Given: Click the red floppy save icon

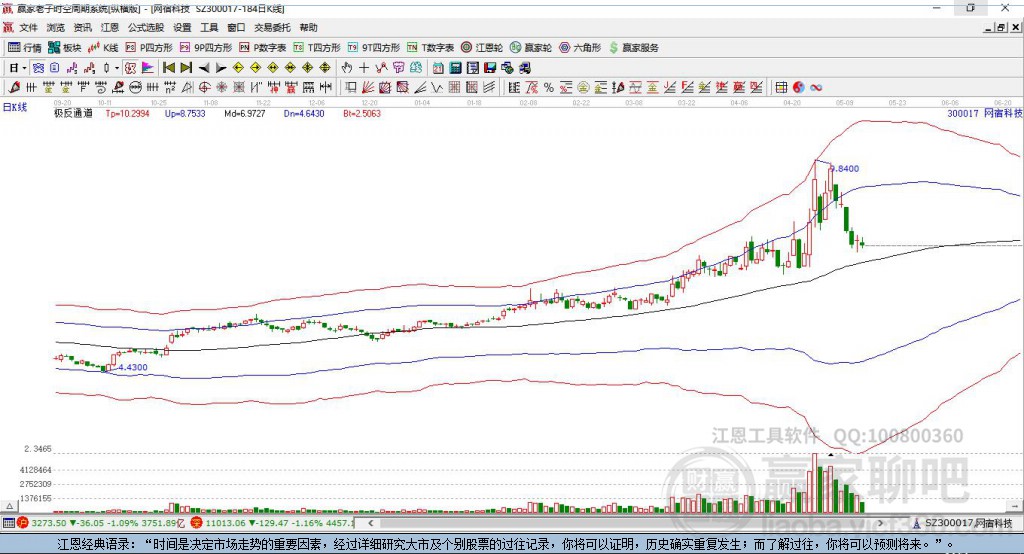Looking at the screenshot, I should click(490, 68).
